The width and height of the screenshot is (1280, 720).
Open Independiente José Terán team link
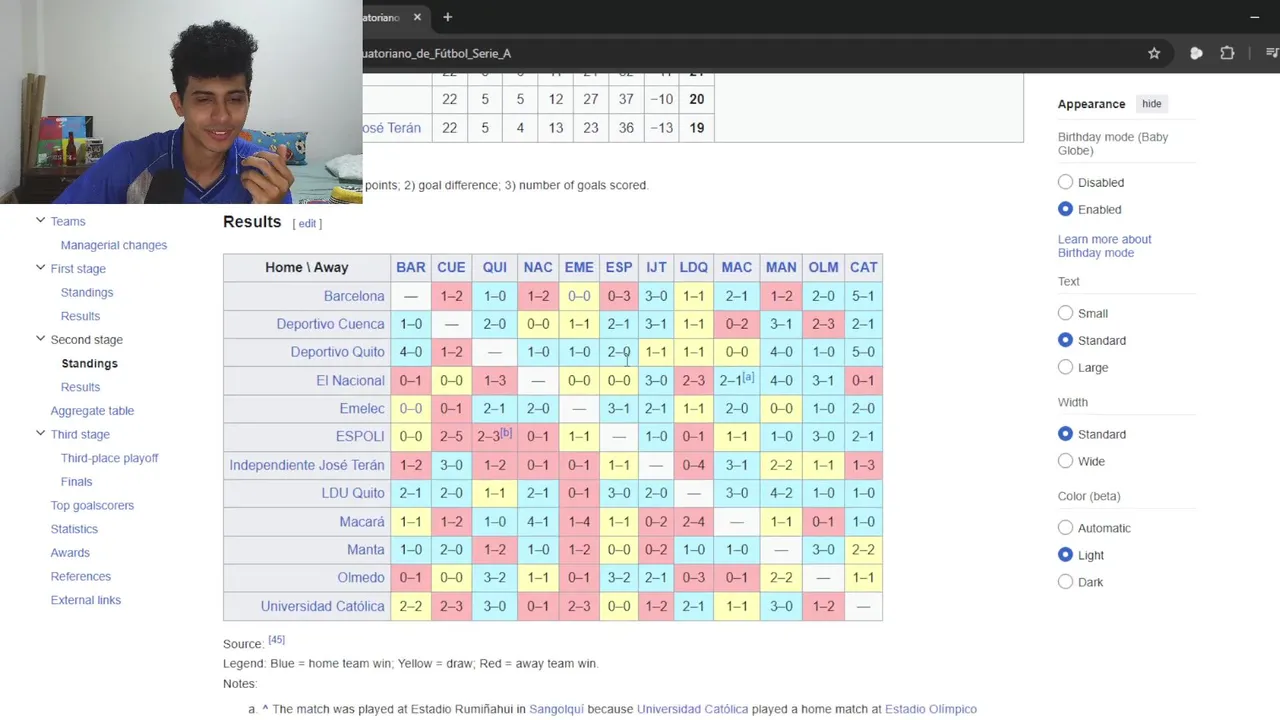coord(307,465)
